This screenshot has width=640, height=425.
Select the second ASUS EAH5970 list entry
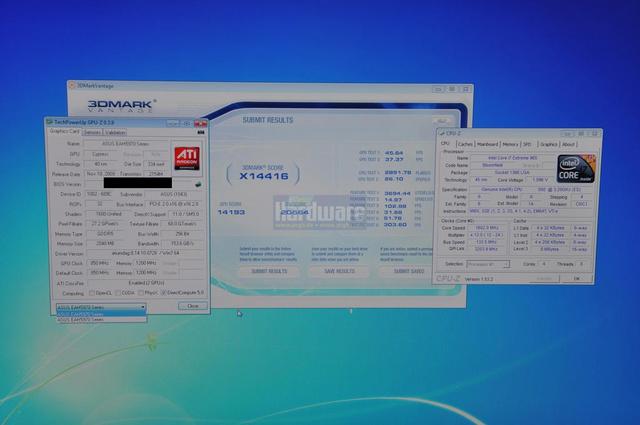coord(101,319)
